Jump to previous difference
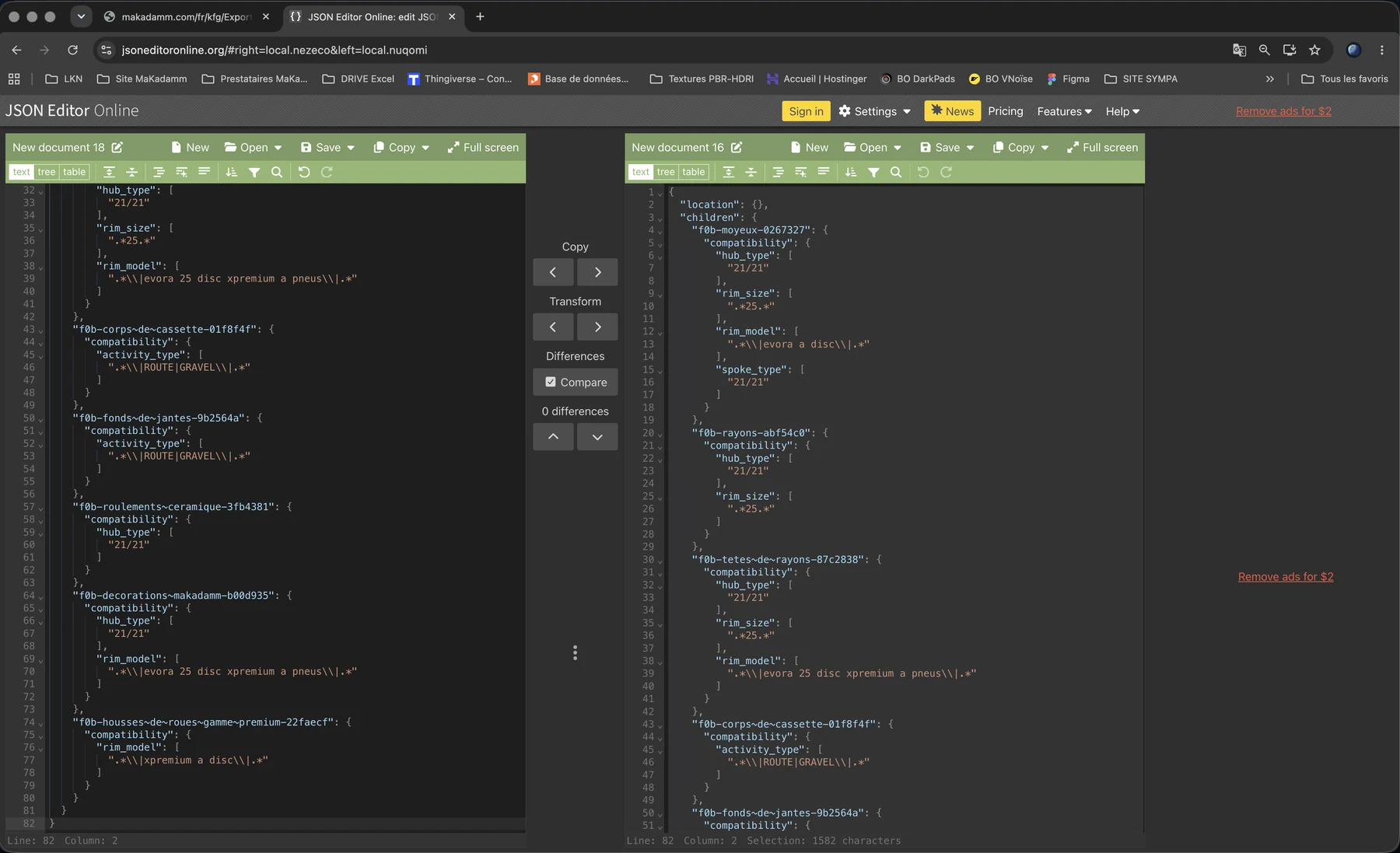Viewport: 1400px width, 853px height. pos(553,437)
